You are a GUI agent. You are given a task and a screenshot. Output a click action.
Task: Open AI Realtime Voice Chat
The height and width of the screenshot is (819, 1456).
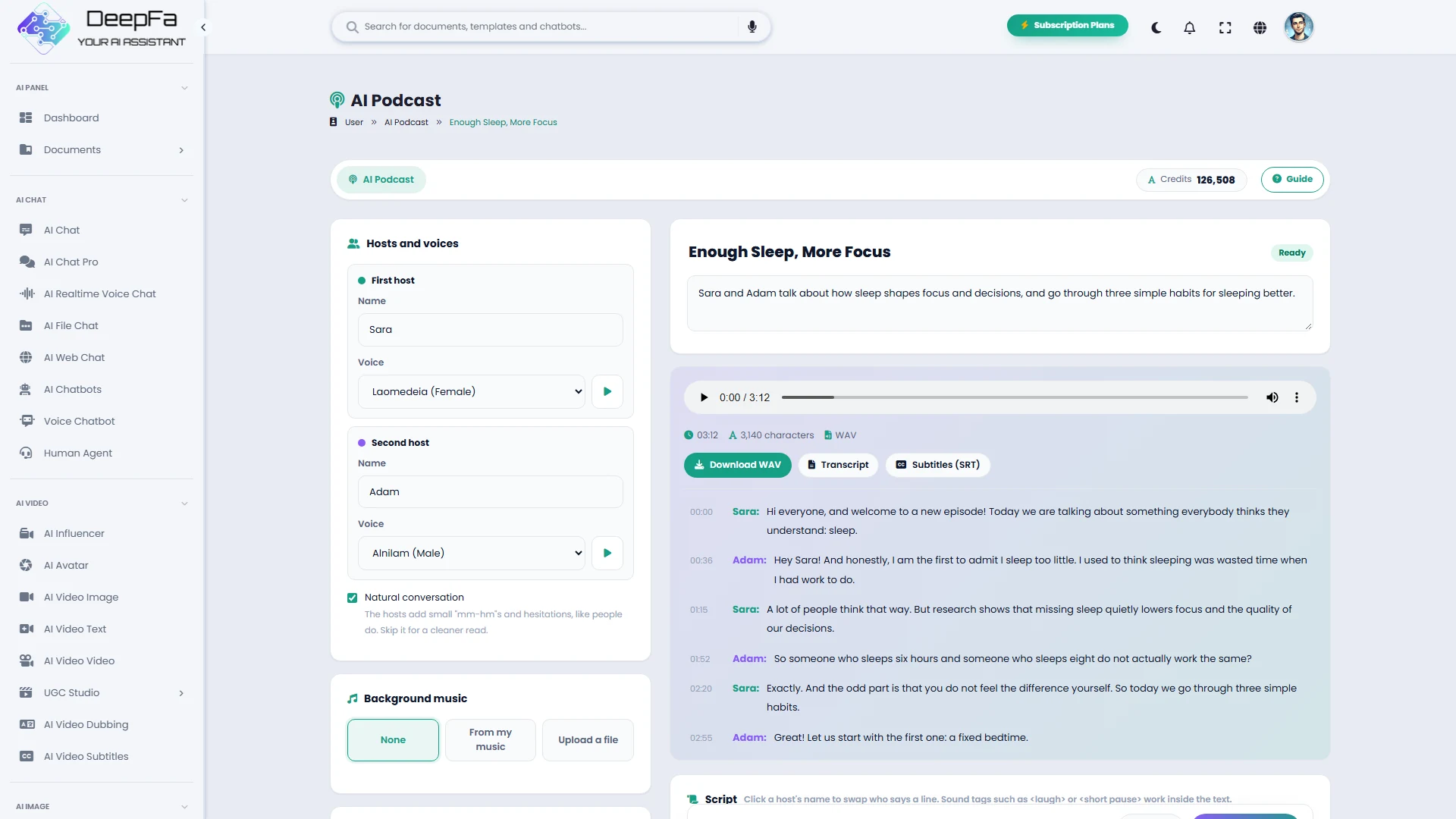point(101,293)
